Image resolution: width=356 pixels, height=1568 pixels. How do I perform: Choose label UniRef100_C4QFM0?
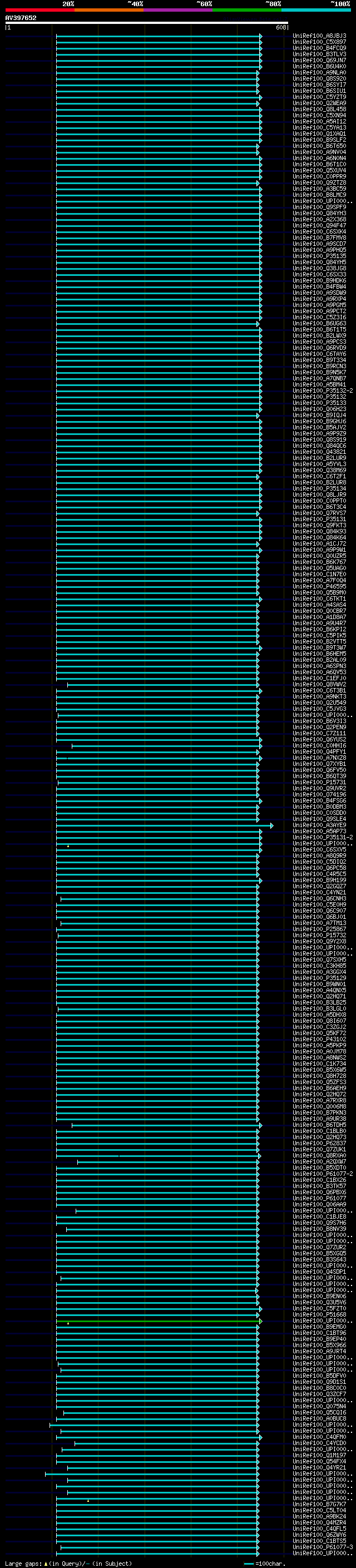pyautogui.click(x=319, y=1437)
